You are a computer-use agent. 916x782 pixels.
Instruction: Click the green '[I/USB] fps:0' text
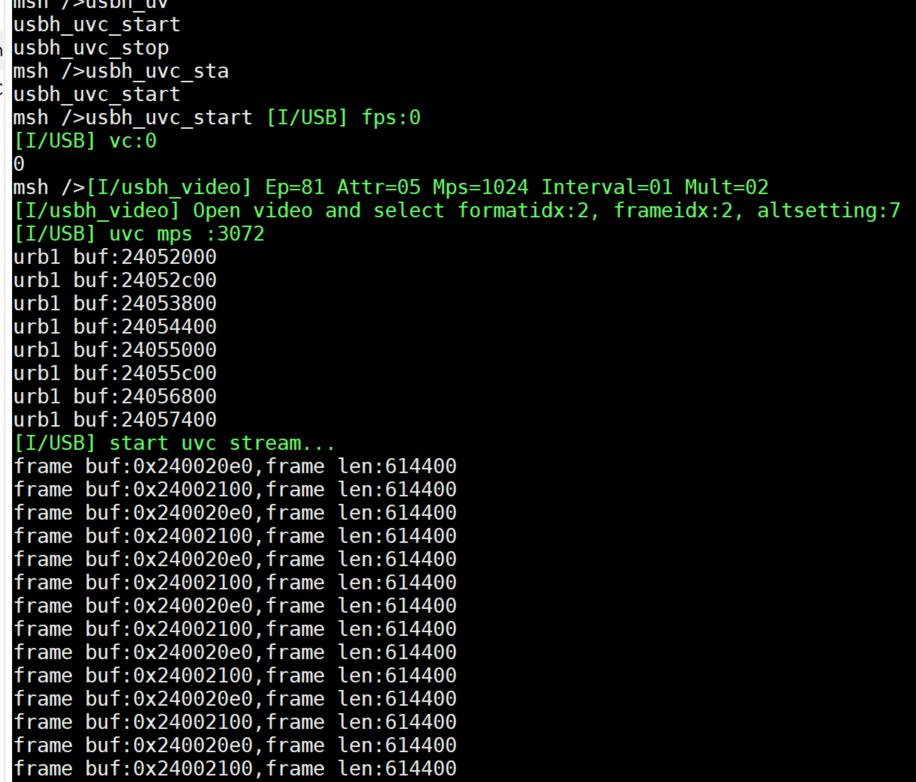point(343,118)
